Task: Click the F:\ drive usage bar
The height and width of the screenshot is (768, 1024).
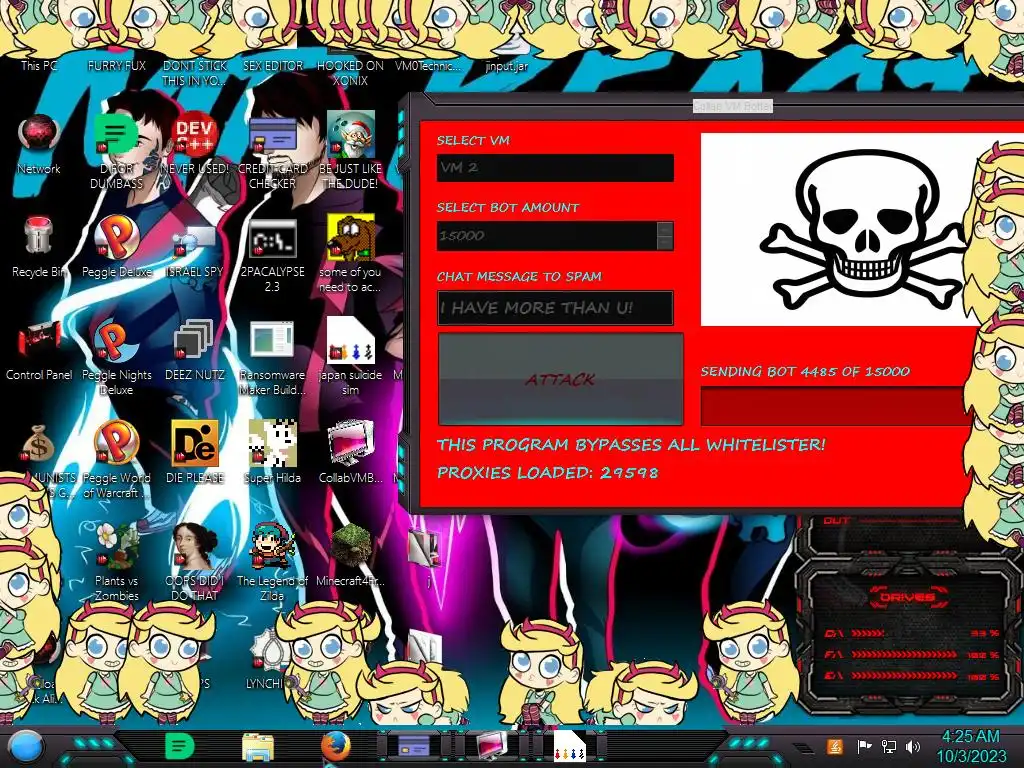Action: 911,654
